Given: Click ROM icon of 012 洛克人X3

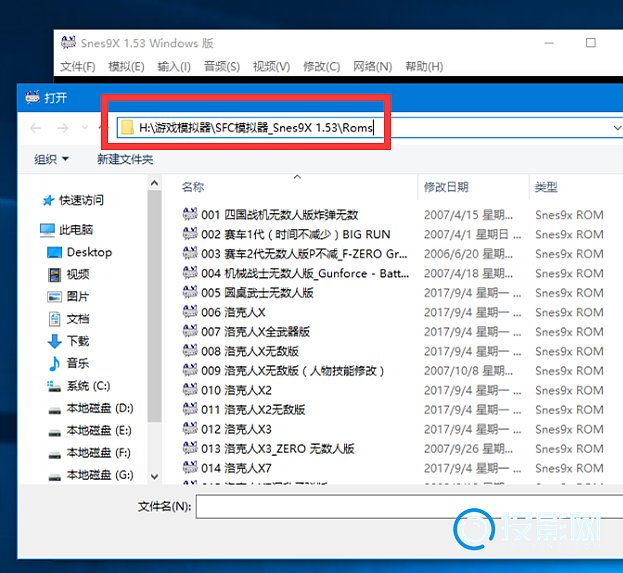Looking at the screenshot, I should (190, 428).
